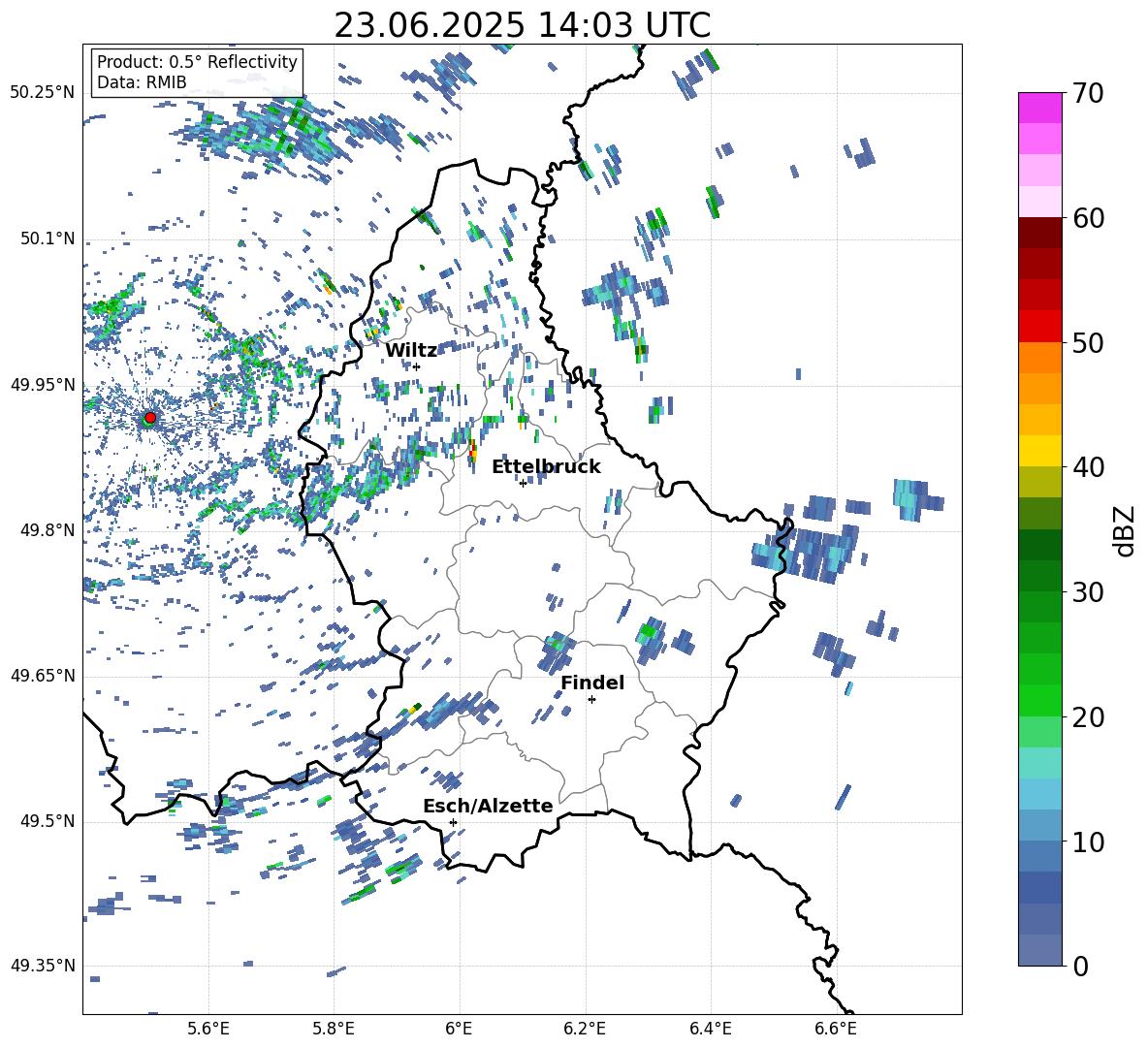This screenshot has width=1148, height=1048.
Task: Click the Wiltz city label
Action: click(x=411, y=350)
